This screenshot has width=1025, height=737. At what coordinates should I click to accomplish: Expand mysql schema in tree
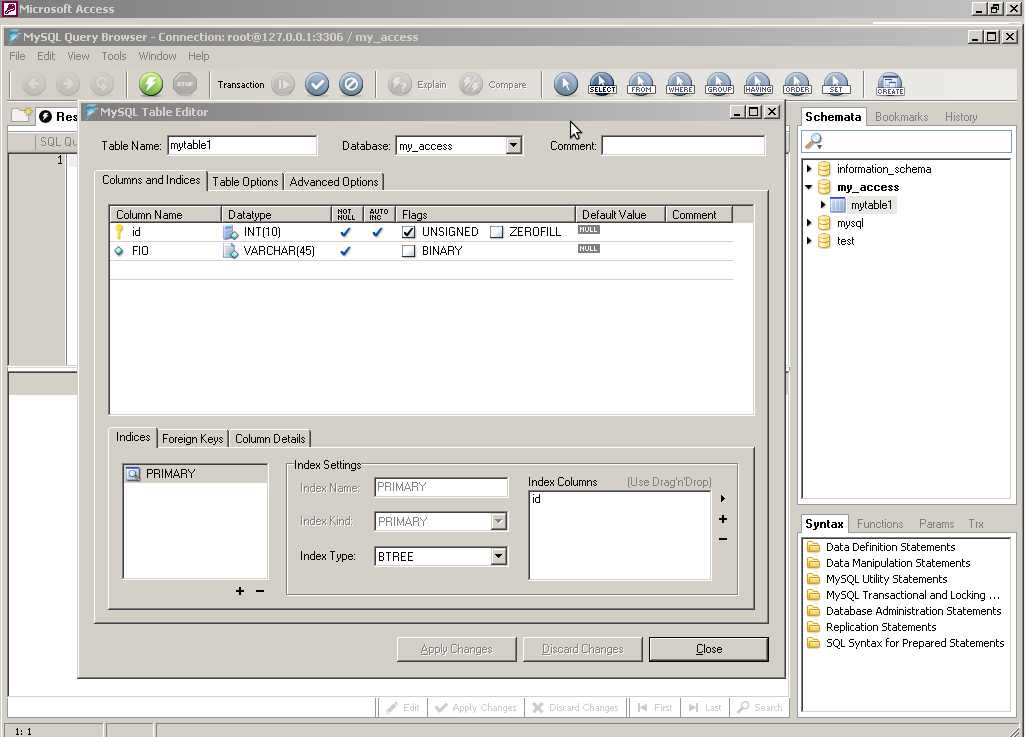tap(809, 223)
